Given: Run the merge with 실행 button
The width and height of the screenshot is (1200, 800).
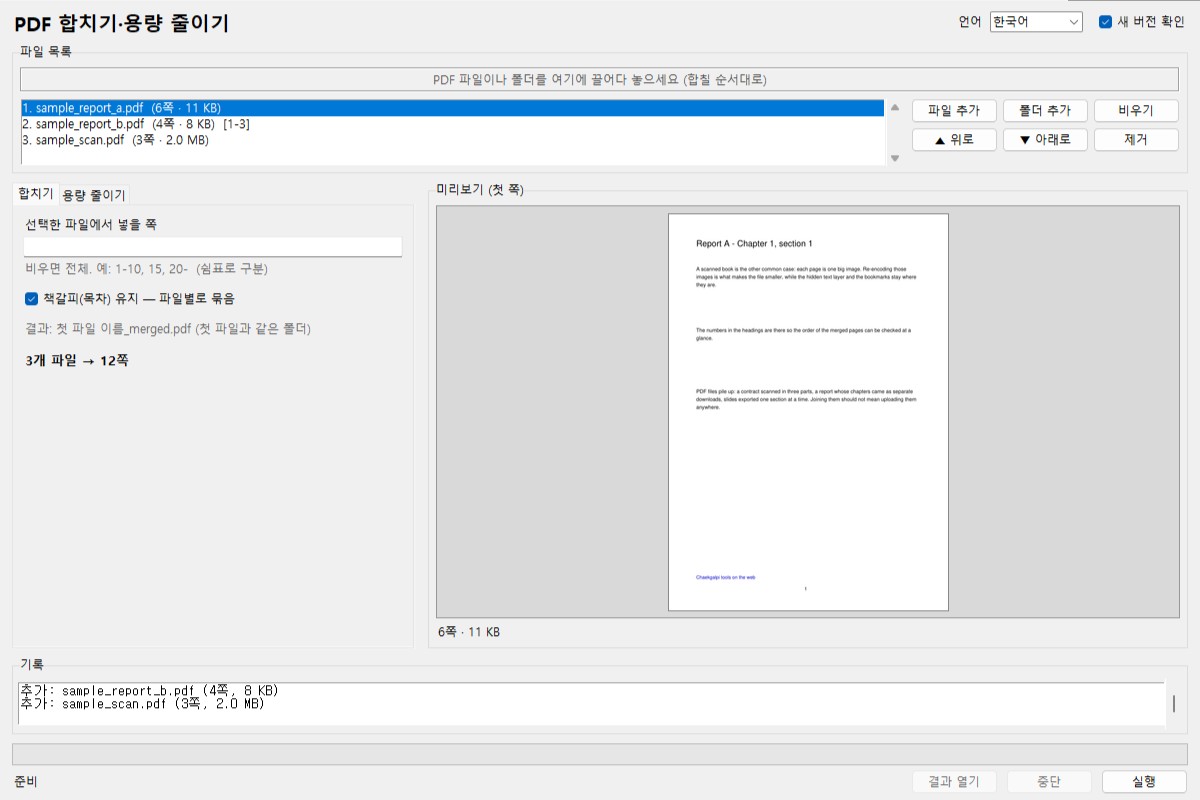Looking at the screenshot, I should point(1144,782).
